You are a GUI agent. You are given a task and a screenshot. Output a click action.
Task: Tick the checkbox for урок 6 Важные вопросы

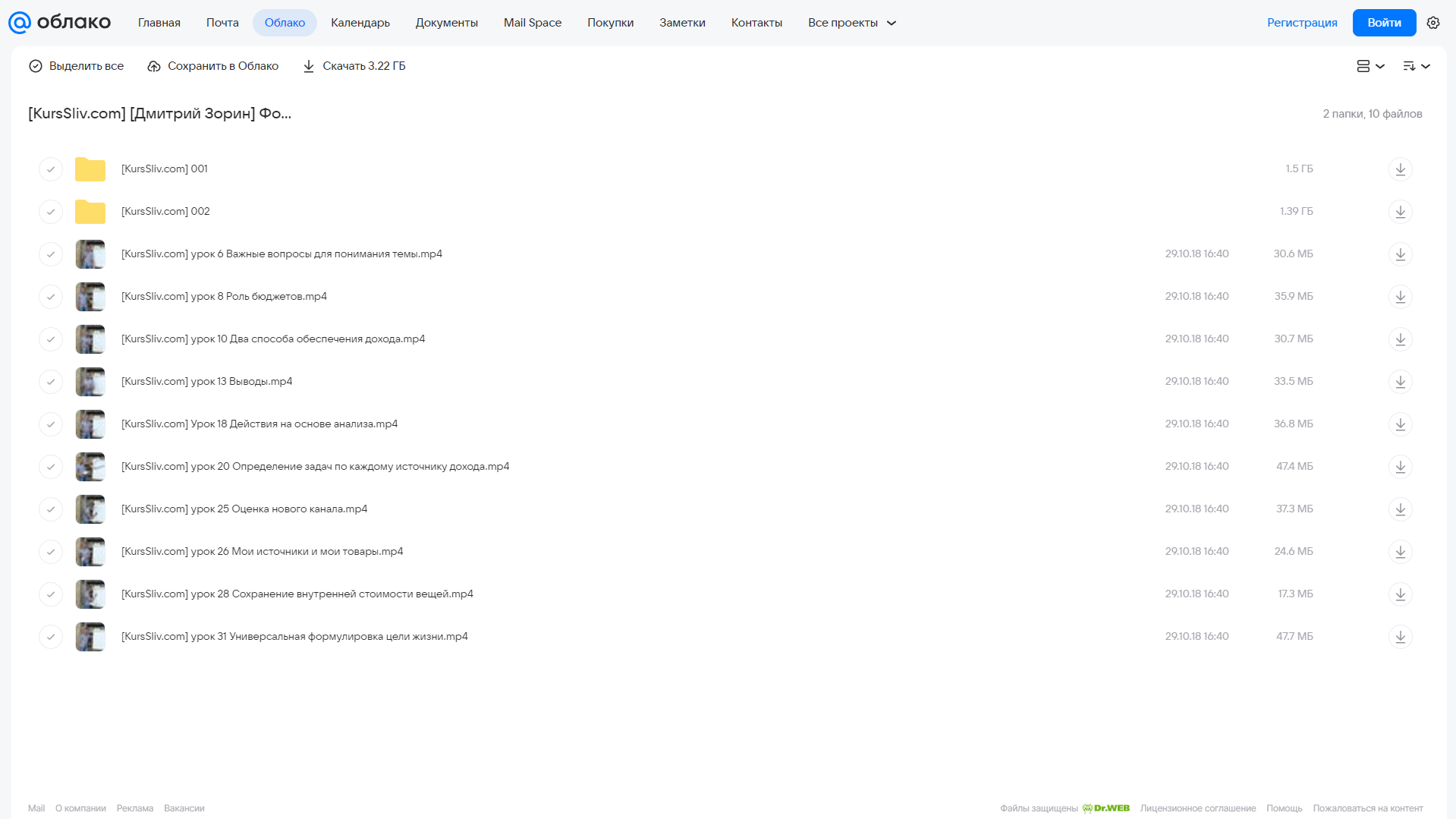coord(51,254)
